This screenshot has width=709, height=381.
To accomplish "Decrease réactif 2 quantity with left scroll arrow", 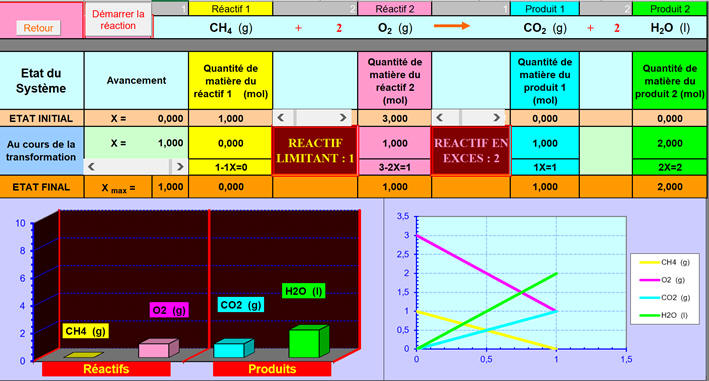I will tap(440, 118).
